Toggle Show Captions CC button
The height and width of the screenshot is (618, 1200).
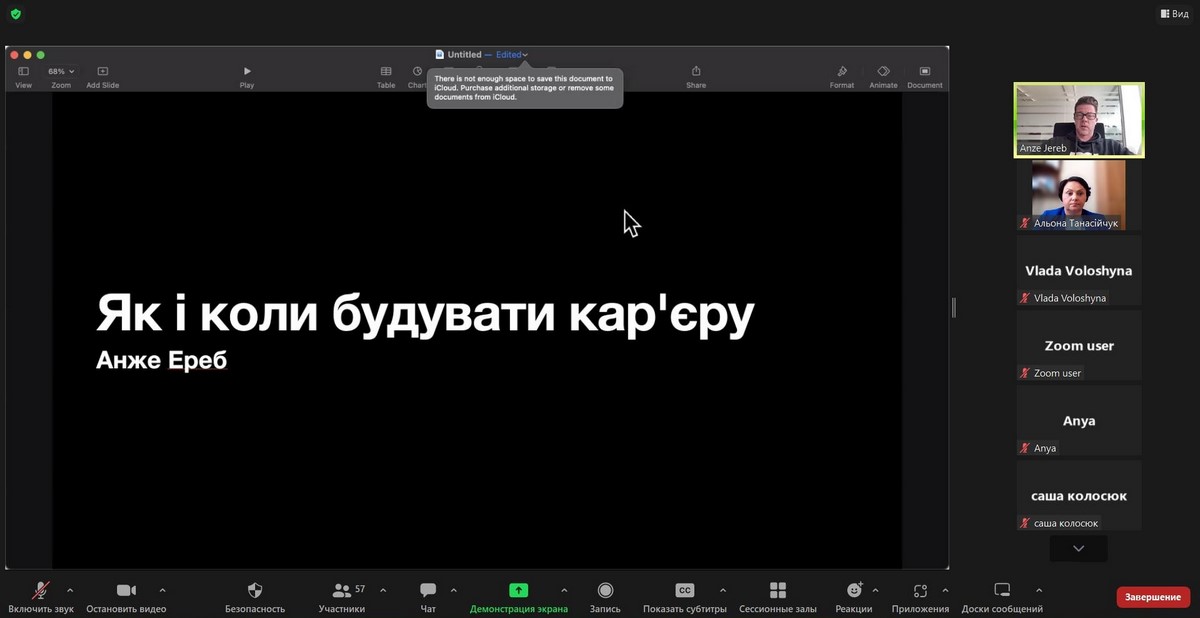[x=684, y=590]
